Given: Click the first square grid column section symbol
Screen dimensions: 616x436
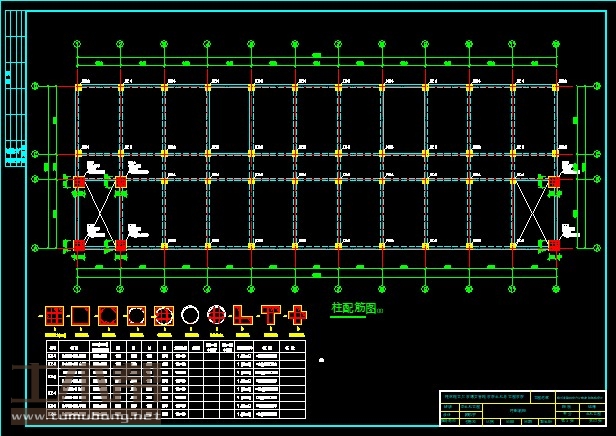Looking at the screenshot, I should tap(54, 316).
